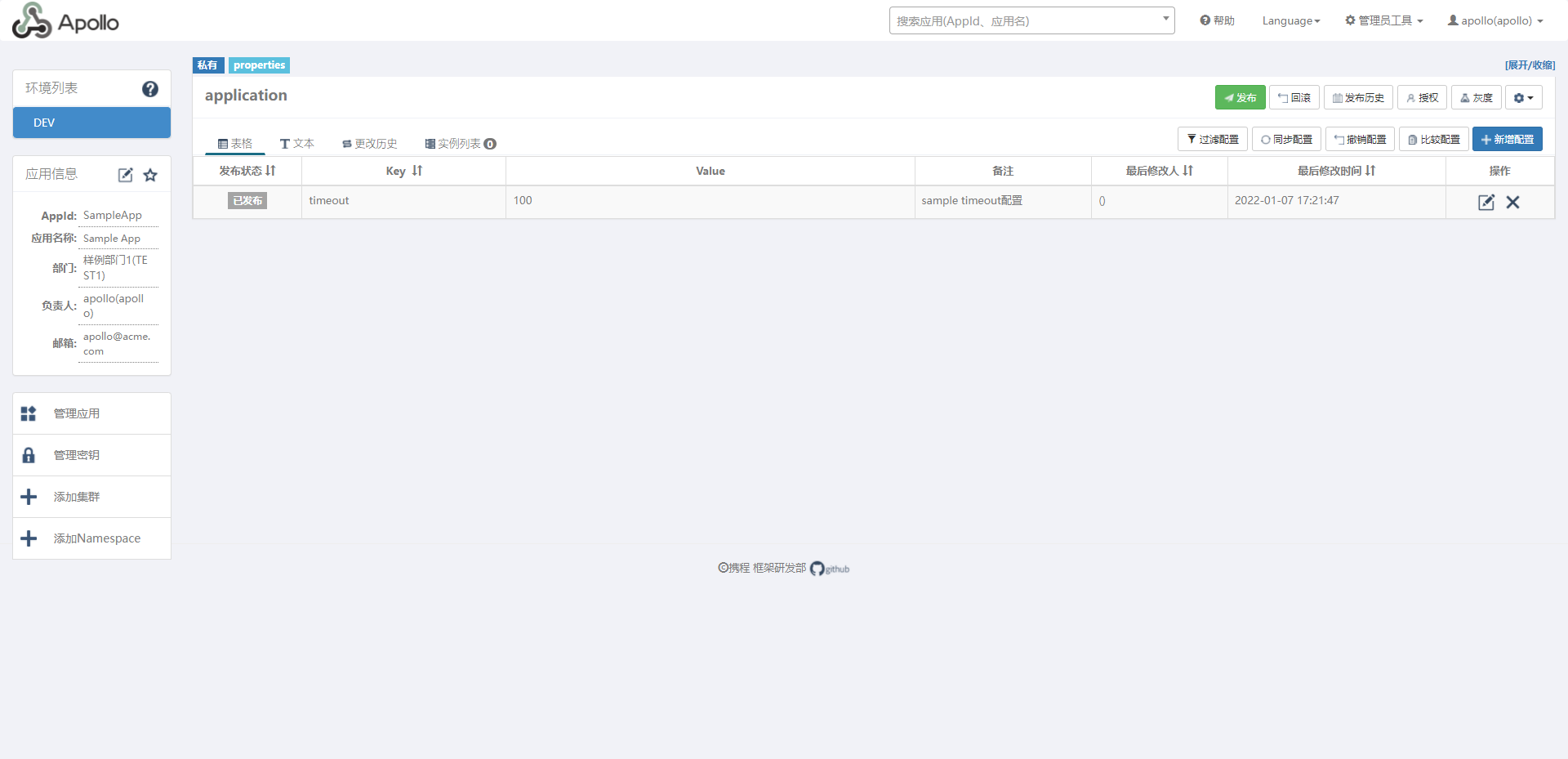Click the 样例部门1(TEST1) department value

[x=116, y=268]
